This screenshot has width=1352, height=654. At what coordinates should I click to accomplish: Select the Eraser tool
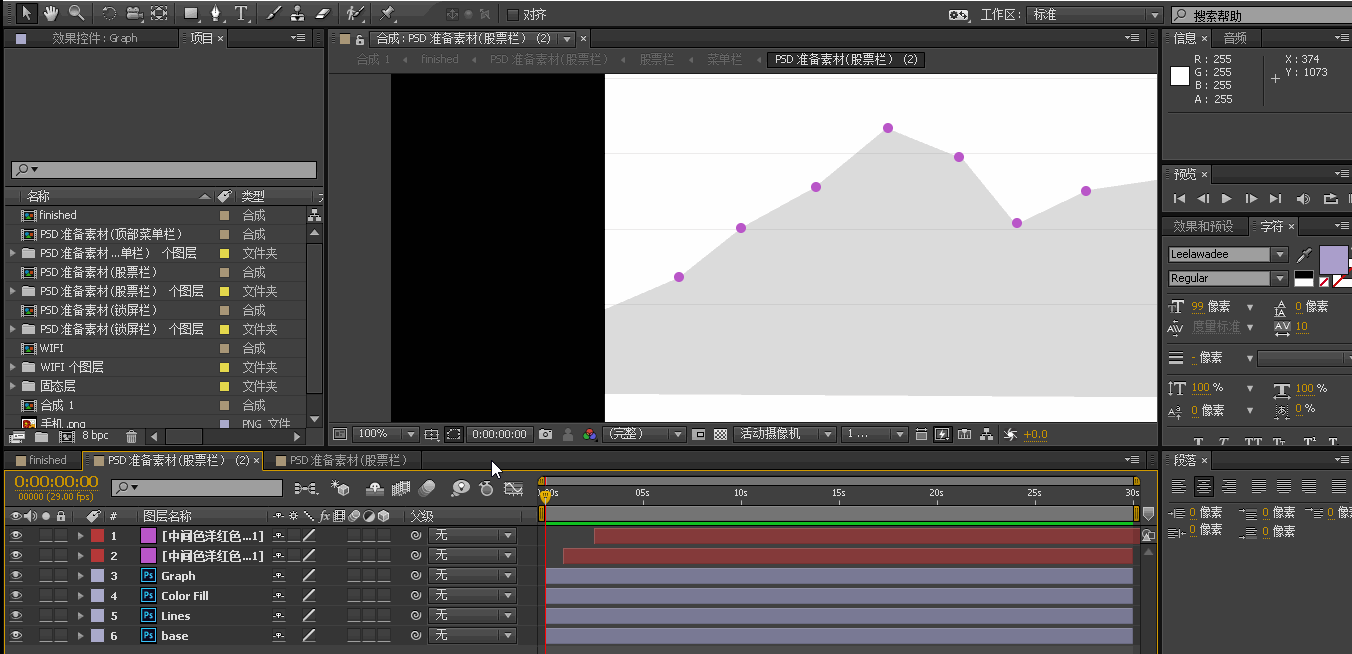322,13
